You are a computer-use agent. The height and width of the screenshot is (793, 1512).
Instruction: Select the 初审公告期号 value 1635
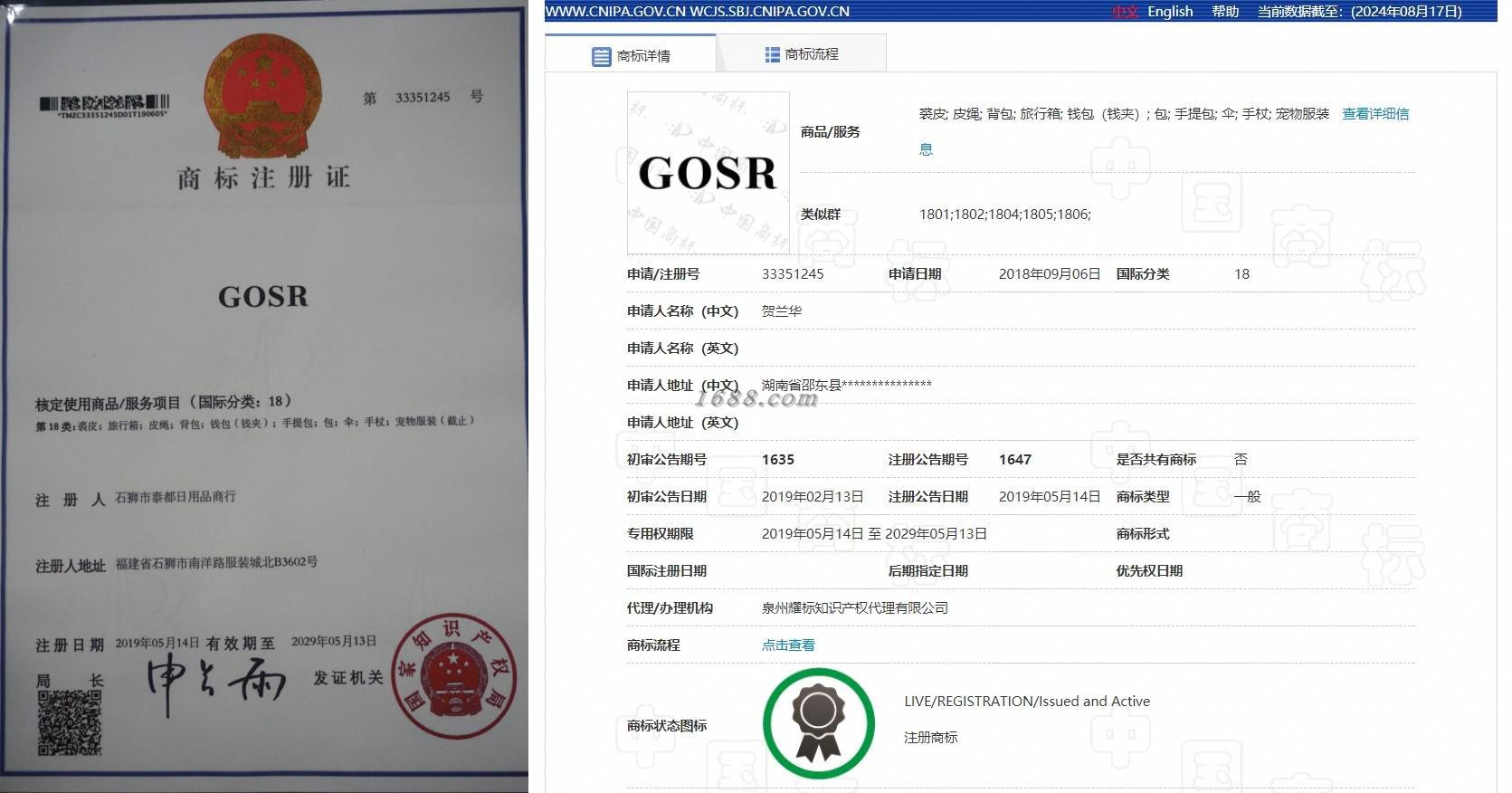click(x=778, y=460)
